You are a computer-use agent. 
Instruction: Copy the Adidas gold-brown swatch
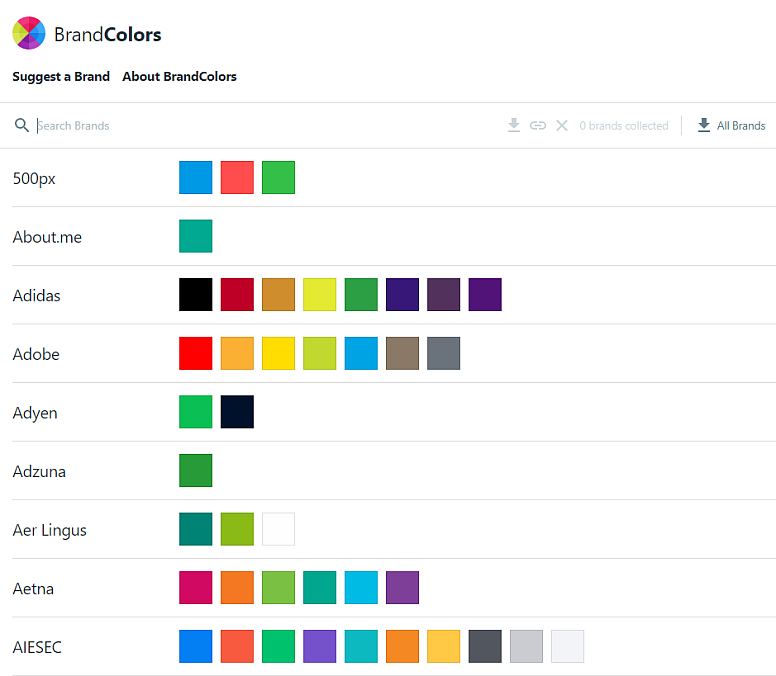tap(278, 294)
